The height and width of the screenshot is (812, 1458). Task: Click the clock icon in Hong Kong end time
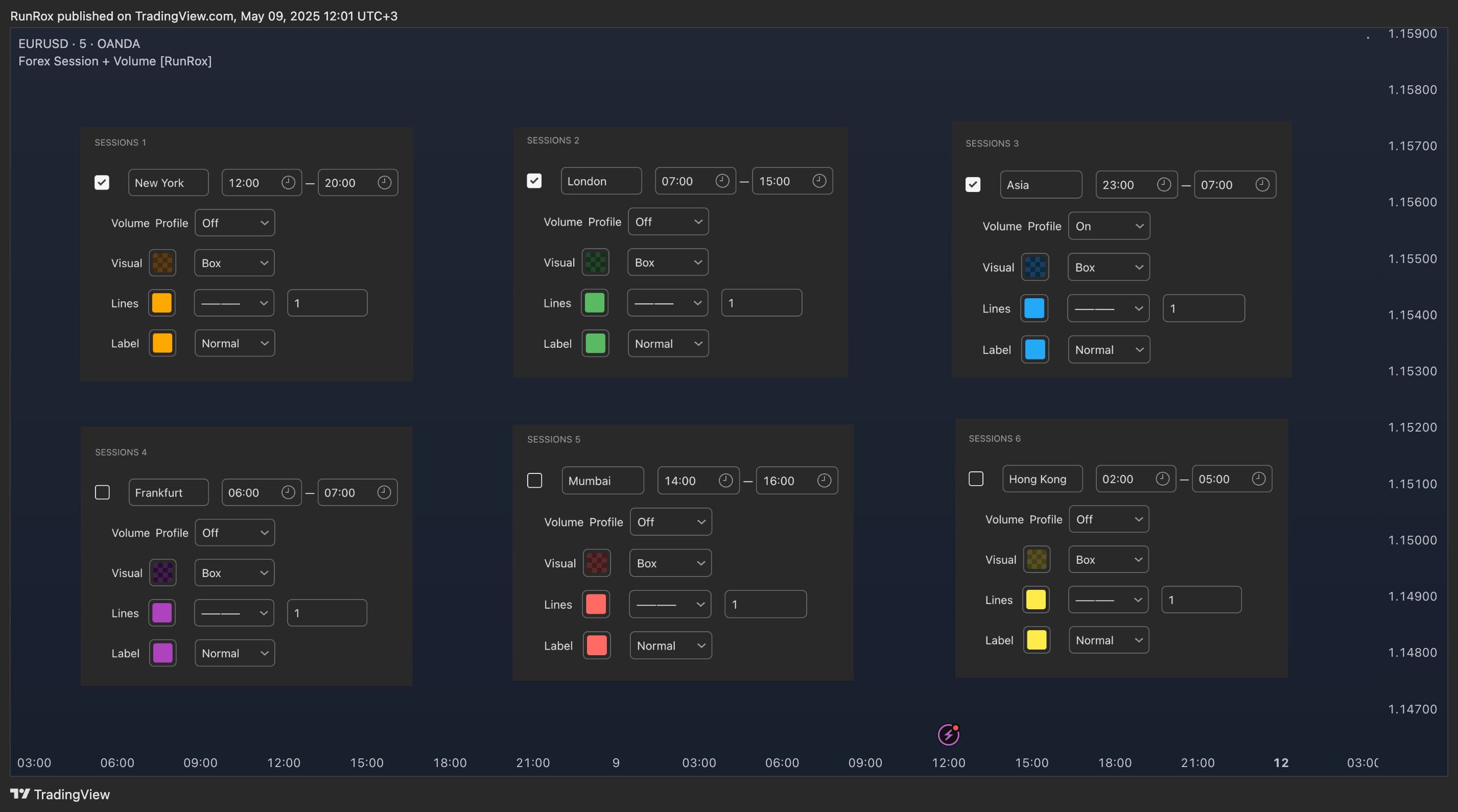(1258, 479)
